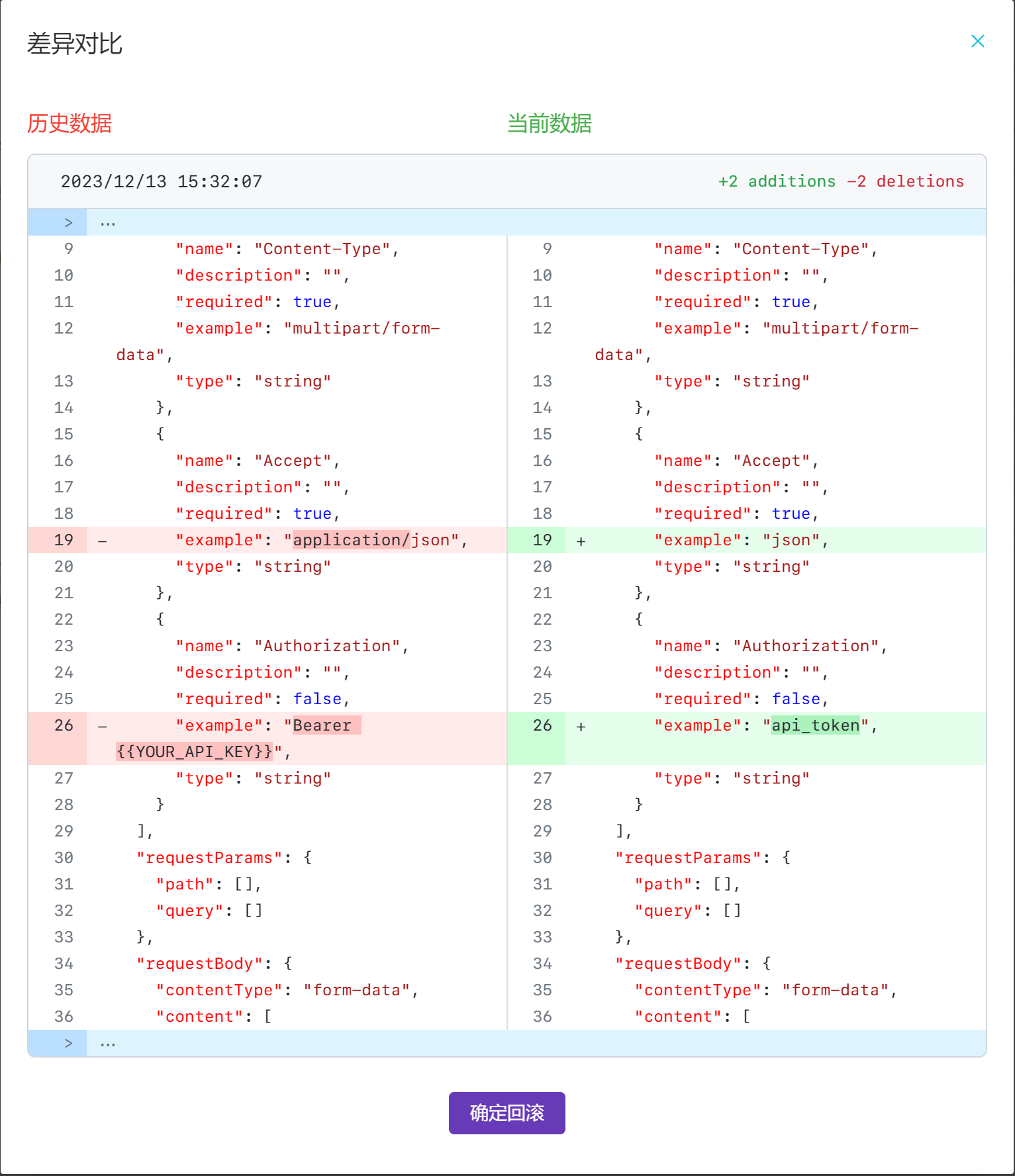Click line number 30 in left pane
Viewport: 1015px width, 1176px height.
[64, 858]
